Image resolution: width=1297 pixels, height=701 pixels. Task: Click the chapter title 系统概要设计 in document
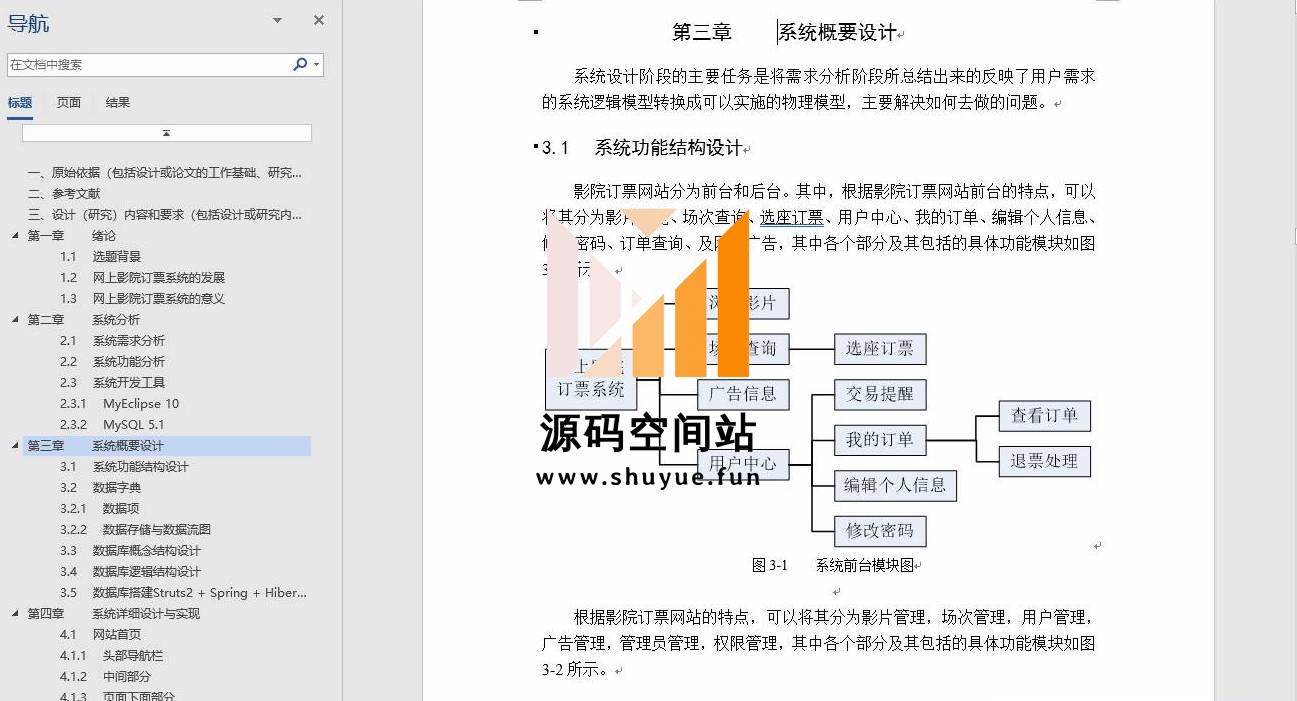click(x=837, y=33)
